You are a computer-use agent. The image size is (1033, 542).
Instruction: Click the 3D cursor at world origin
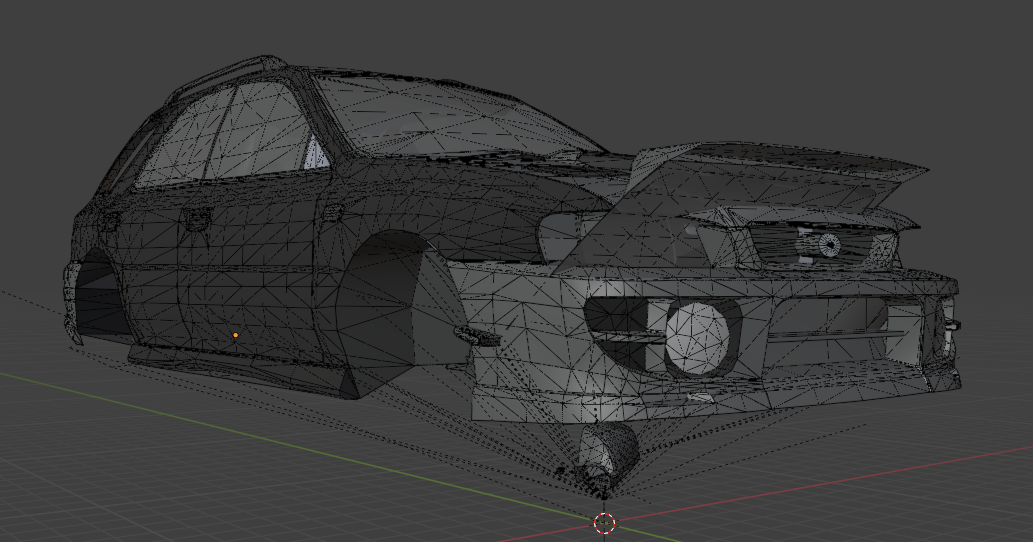(x=605, y=524)
